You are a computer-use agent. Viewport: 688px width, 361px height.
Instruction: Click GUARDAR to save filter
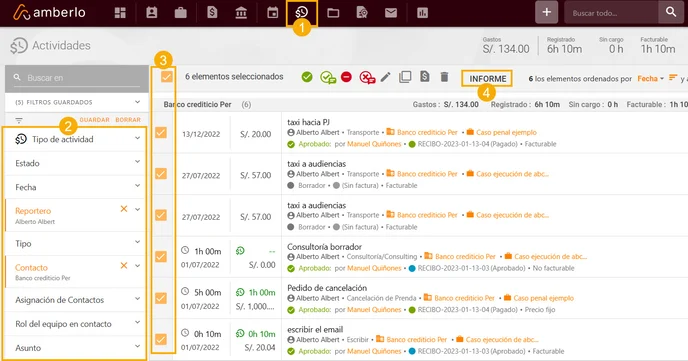pyautogui.click(x=94, y=120)
